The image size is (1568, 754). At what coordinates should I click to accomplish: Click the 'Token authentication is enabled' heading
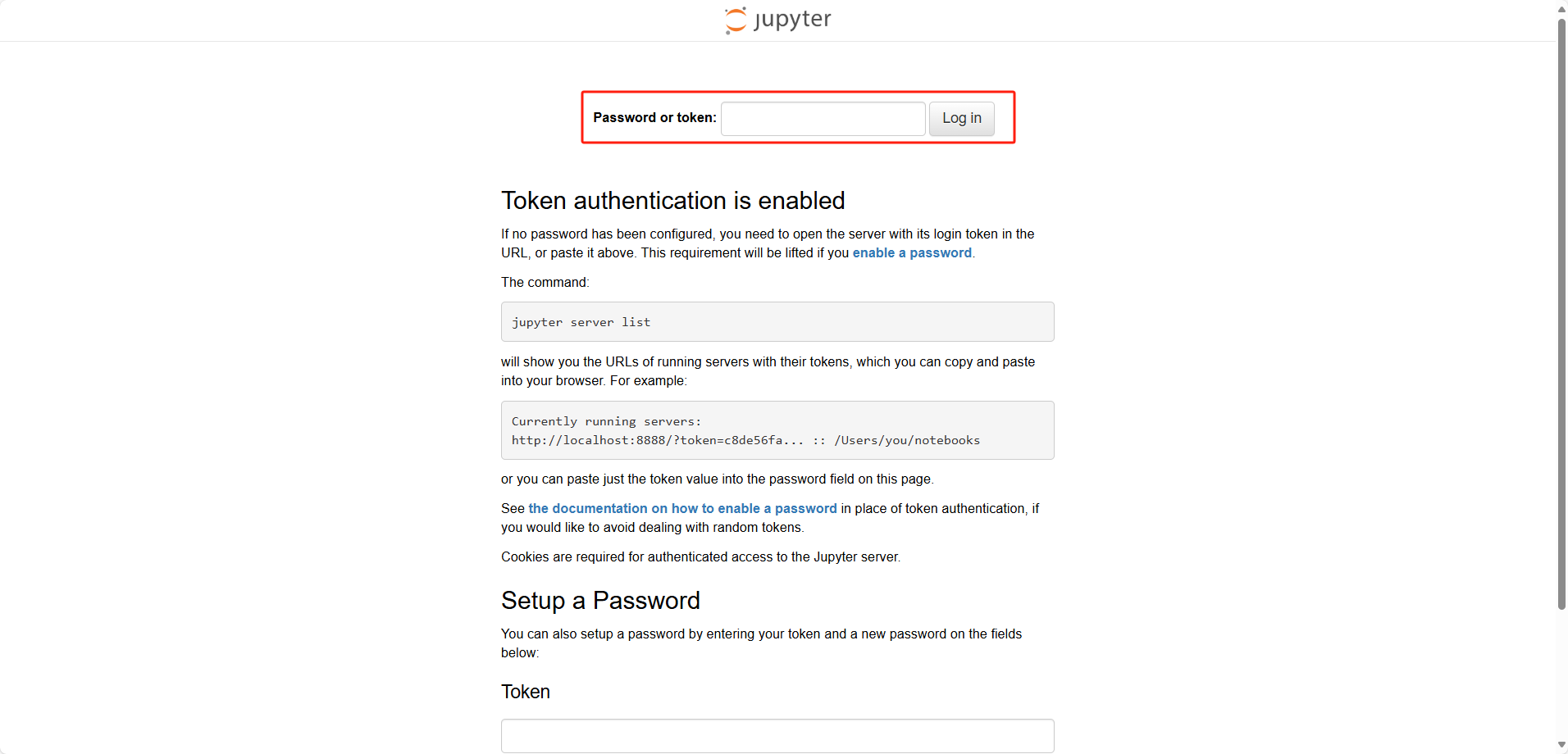point(672,201)
